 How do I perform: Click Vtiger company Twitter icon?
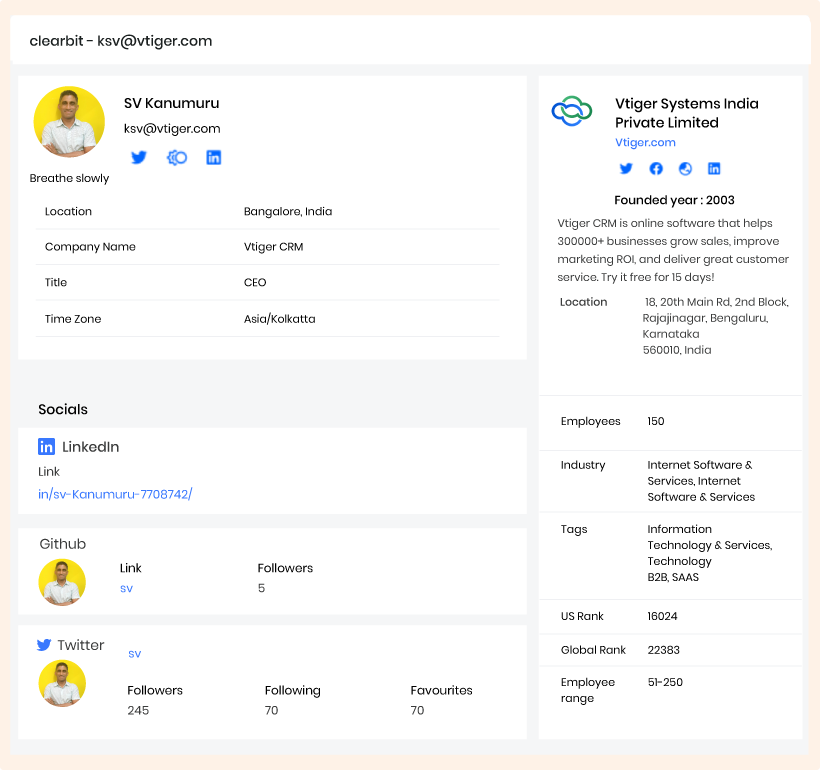tap(626, 169)
